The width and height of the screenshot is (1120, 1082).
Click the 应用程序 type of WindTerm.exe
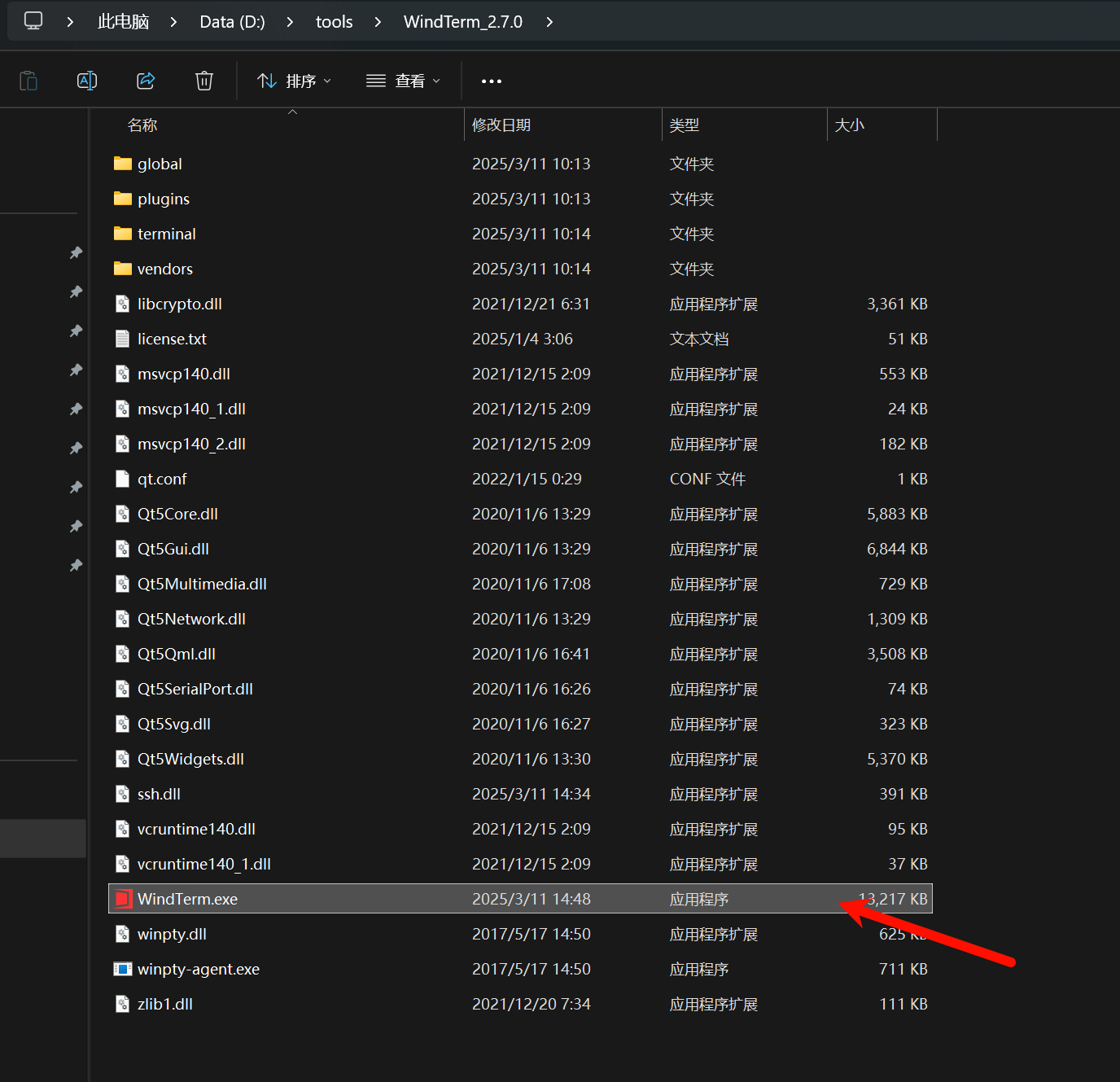(699, 899)
